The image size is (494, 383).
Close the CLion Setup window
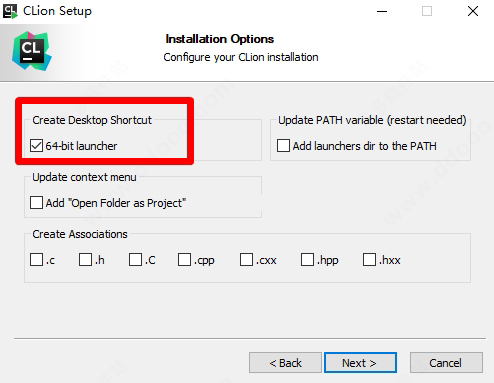[473, 11]
